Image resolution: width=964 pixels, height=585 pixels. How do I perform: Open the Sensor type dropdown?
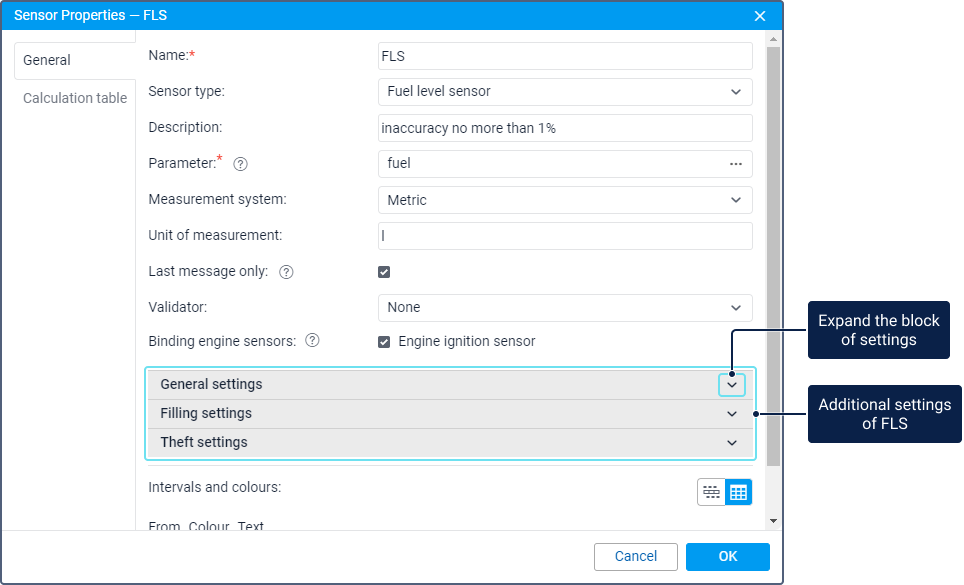pos(565,92)
